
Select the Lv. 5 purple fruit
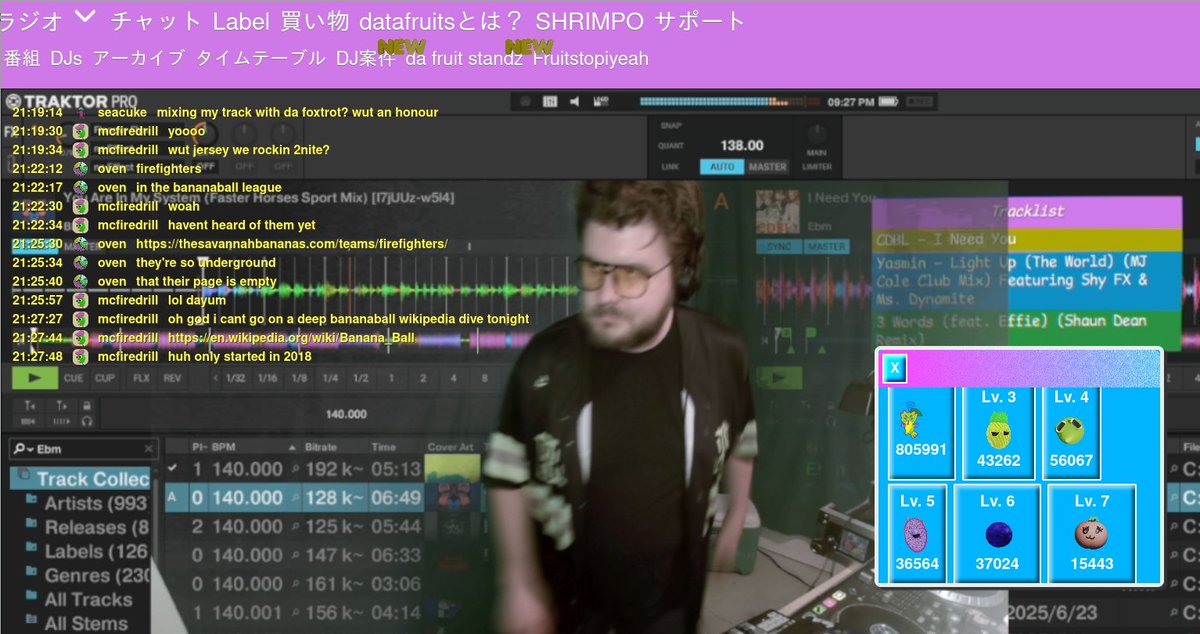917,532
